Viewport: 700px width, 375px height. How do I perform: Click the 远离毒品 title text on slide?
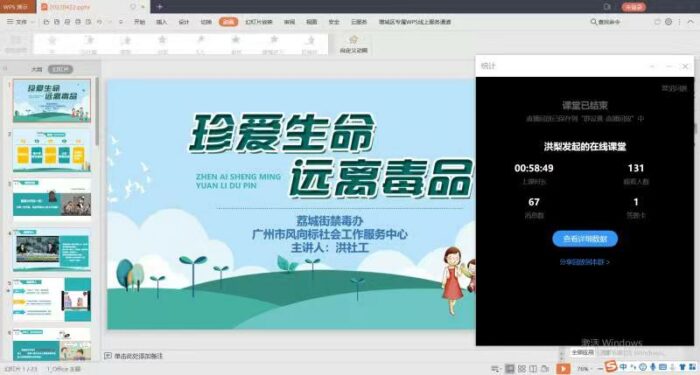[x=381, y=178]
